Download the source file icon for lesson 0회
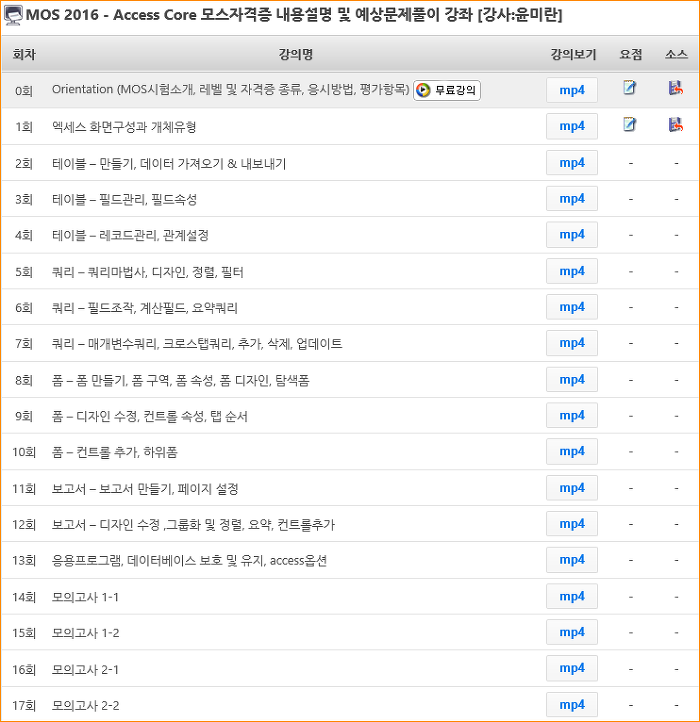This screenshot has width=700, height=722. [676, 87]
